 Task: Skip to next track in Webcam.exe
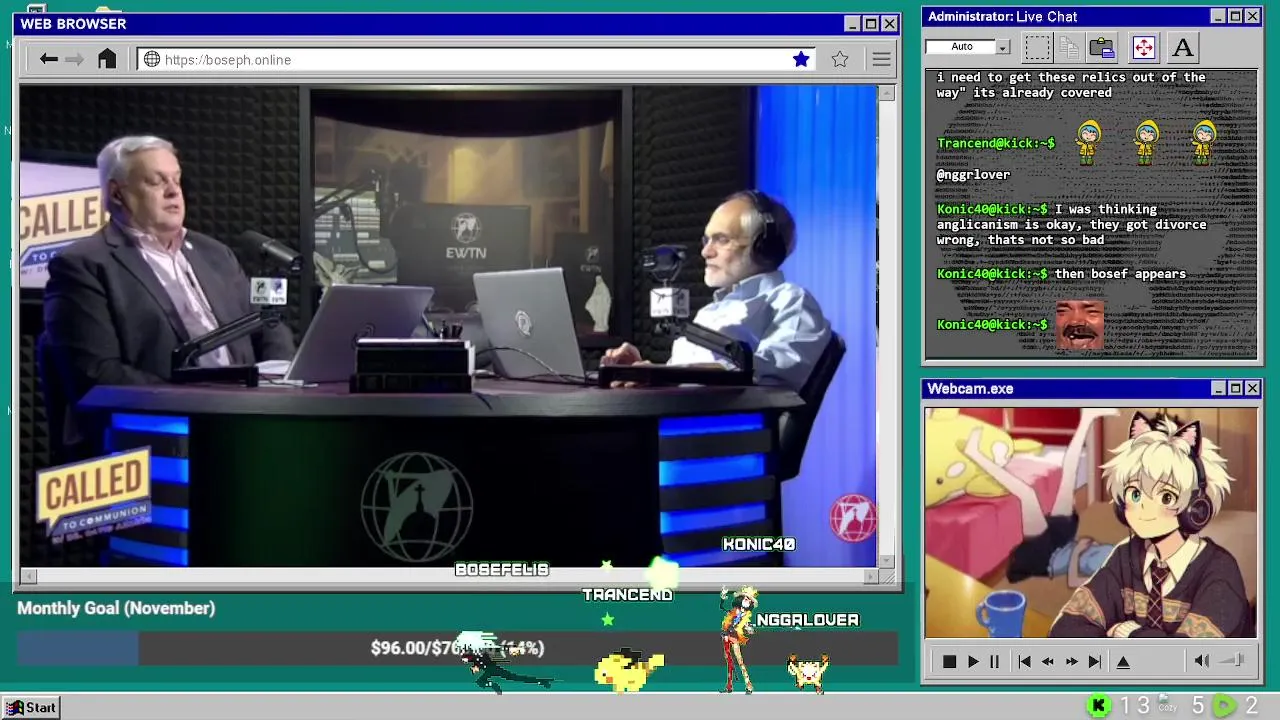pos(1095,661)
